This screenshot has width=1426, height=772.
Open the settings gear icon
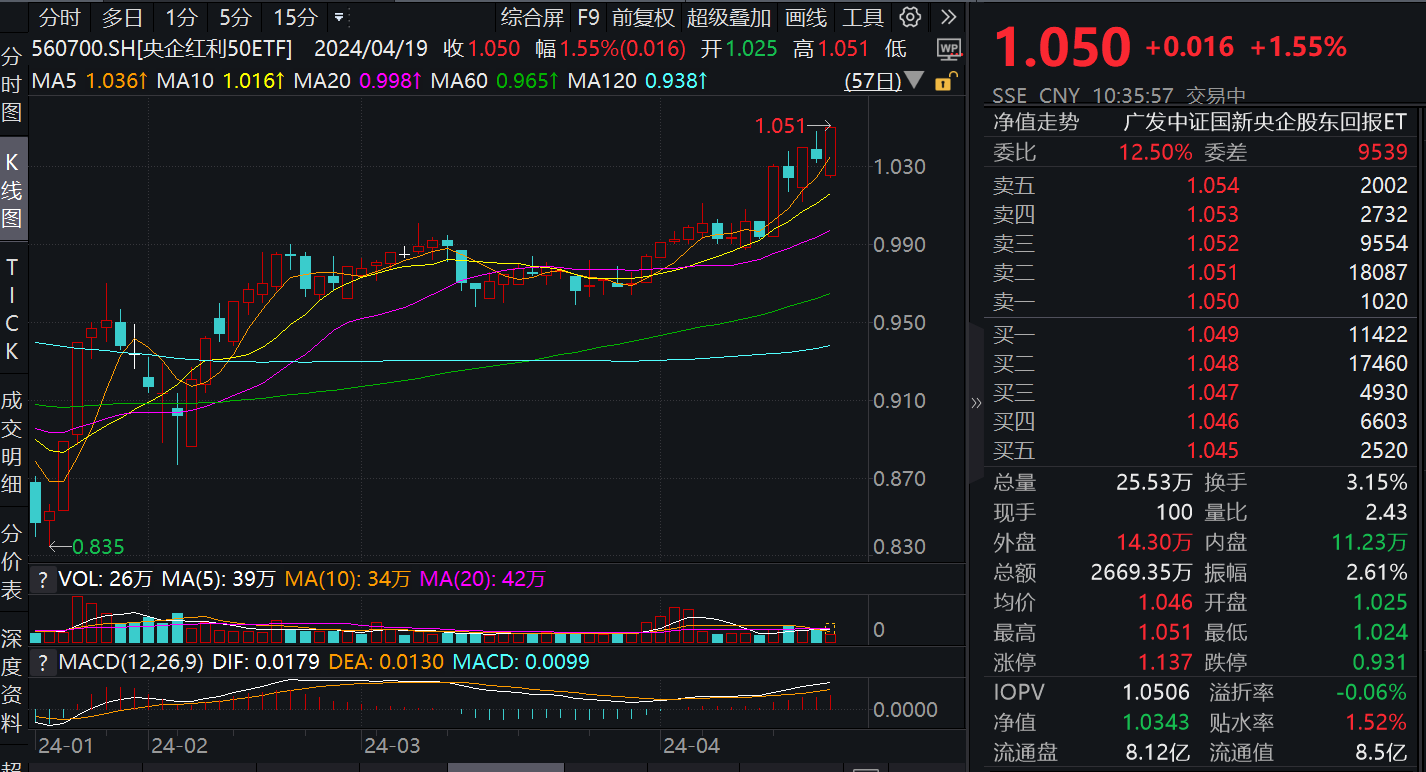[909, 17]
